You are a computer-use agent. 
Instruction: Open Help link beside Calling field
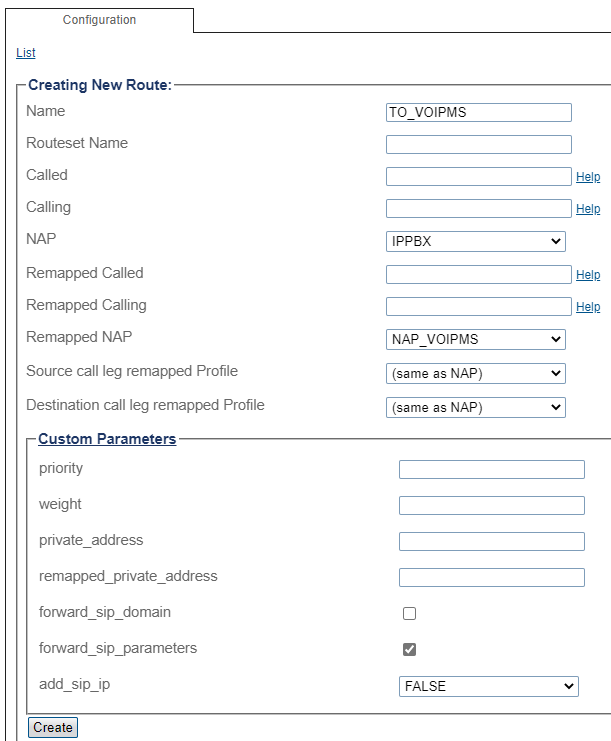coord(588,209)
